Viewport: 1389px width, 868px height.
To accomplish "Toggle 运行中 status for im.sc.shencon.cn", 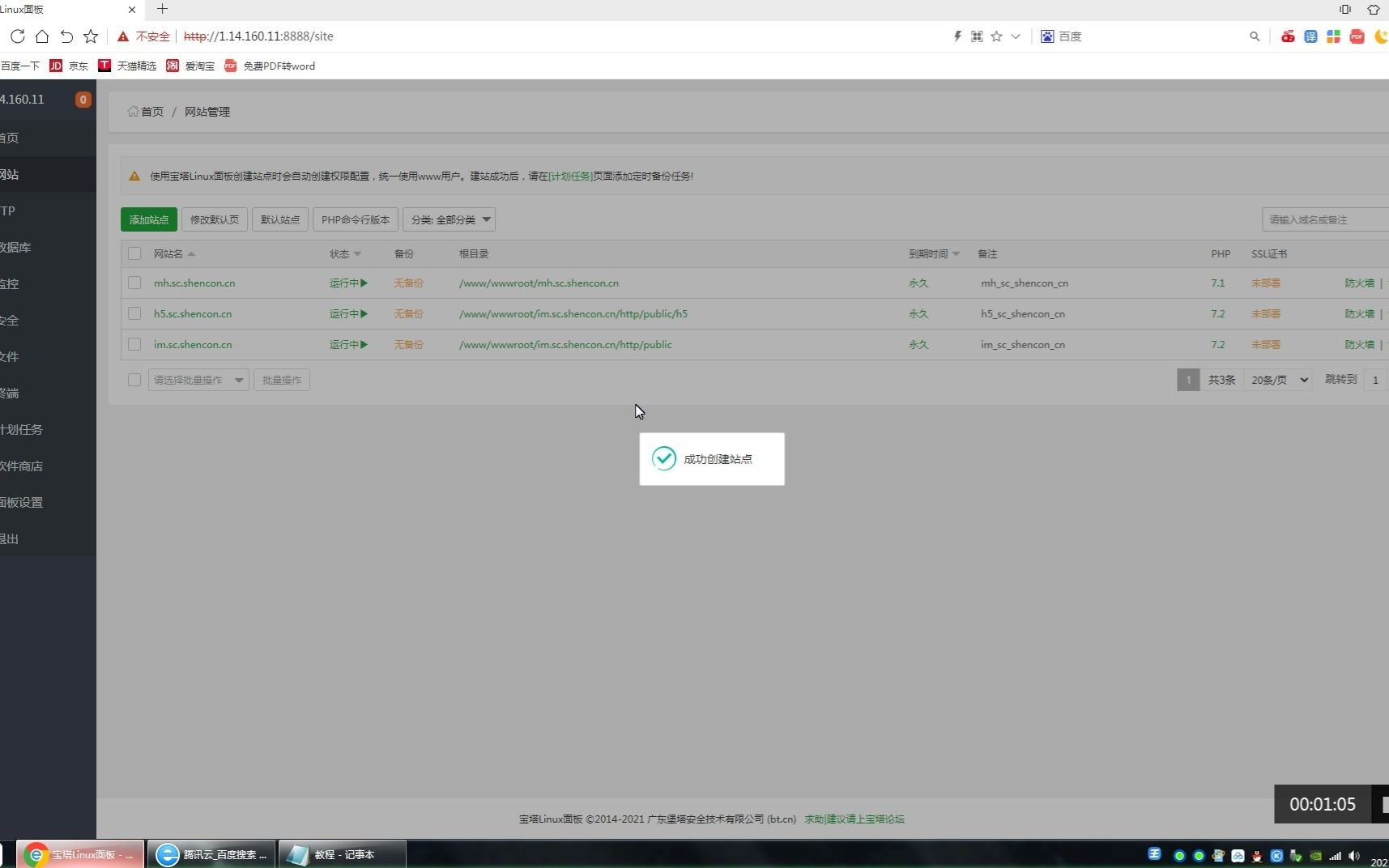I will (348, 345).
